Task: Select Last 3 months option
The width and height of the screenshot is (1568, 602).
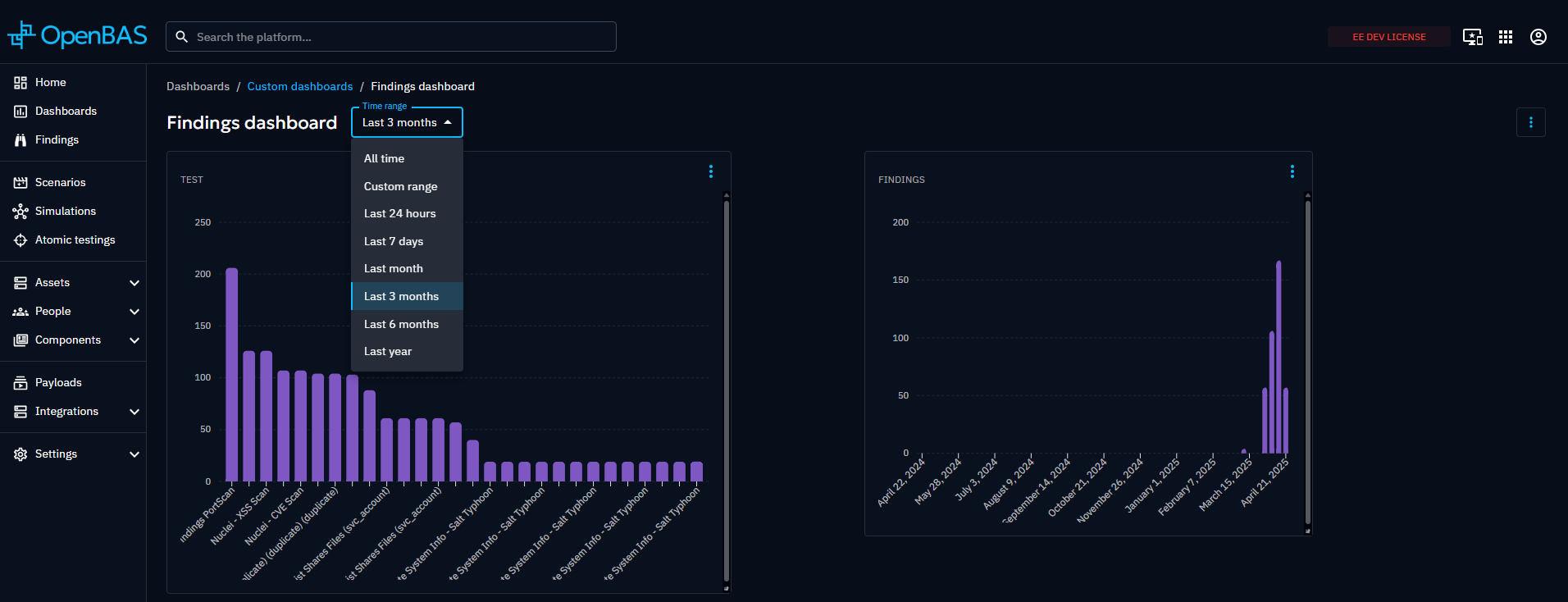Action: click(407, 296)
